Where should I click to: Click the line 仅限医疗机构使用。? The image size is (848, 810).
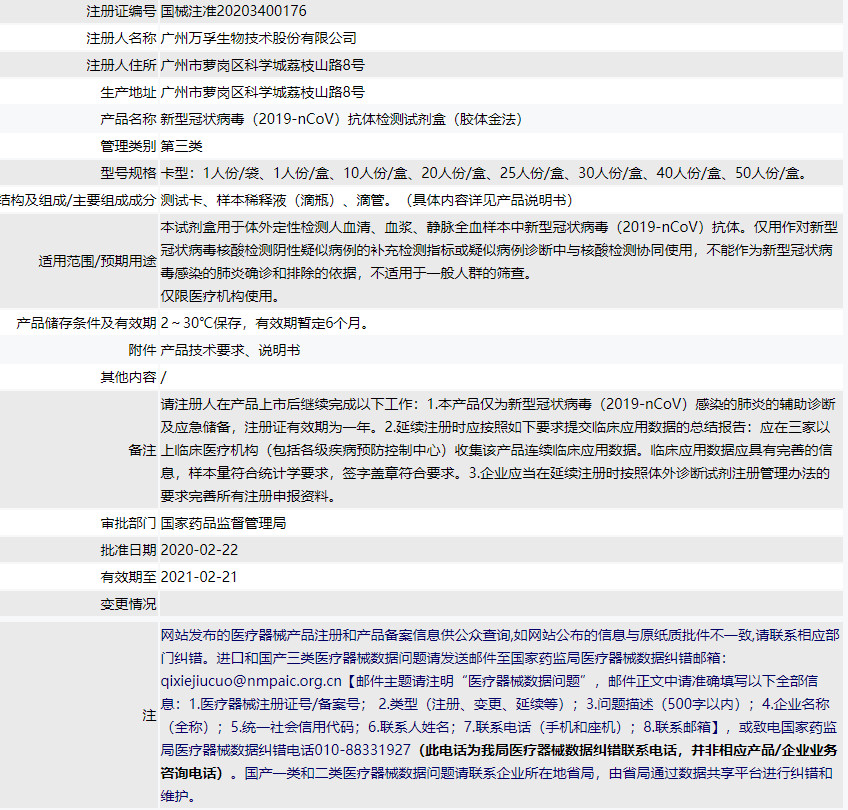[220, 296]
